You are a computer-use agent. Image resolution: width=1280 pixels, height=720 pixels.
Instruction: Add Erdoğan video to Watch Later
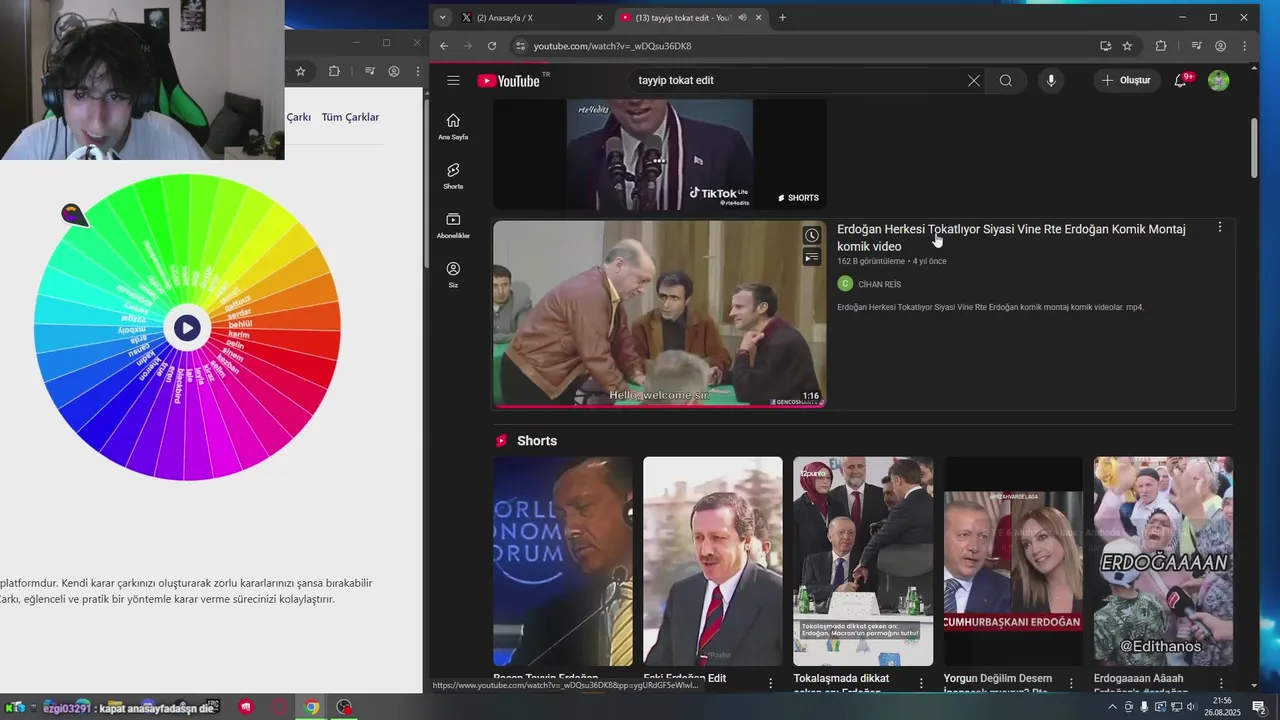point(812,236)
